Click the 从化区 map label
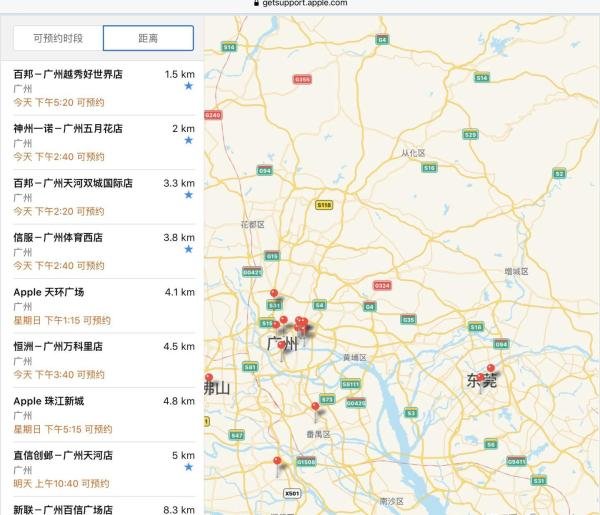 pos(413,153)
